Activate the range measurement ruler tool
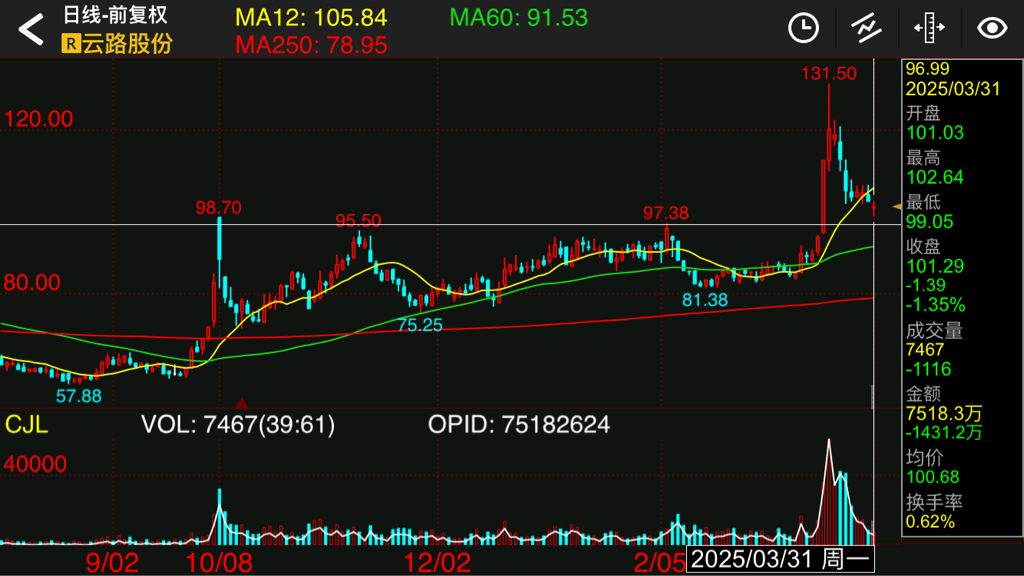 pyautogui.click(x=929, y=28)
